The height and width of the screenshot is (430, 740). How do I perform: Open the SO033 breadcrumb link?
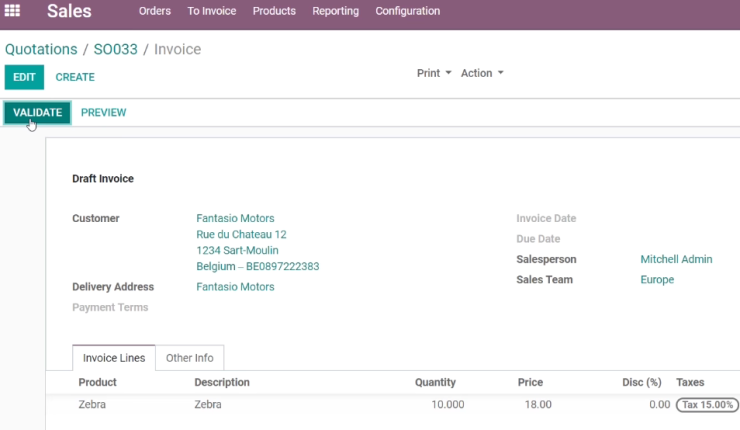116,49
